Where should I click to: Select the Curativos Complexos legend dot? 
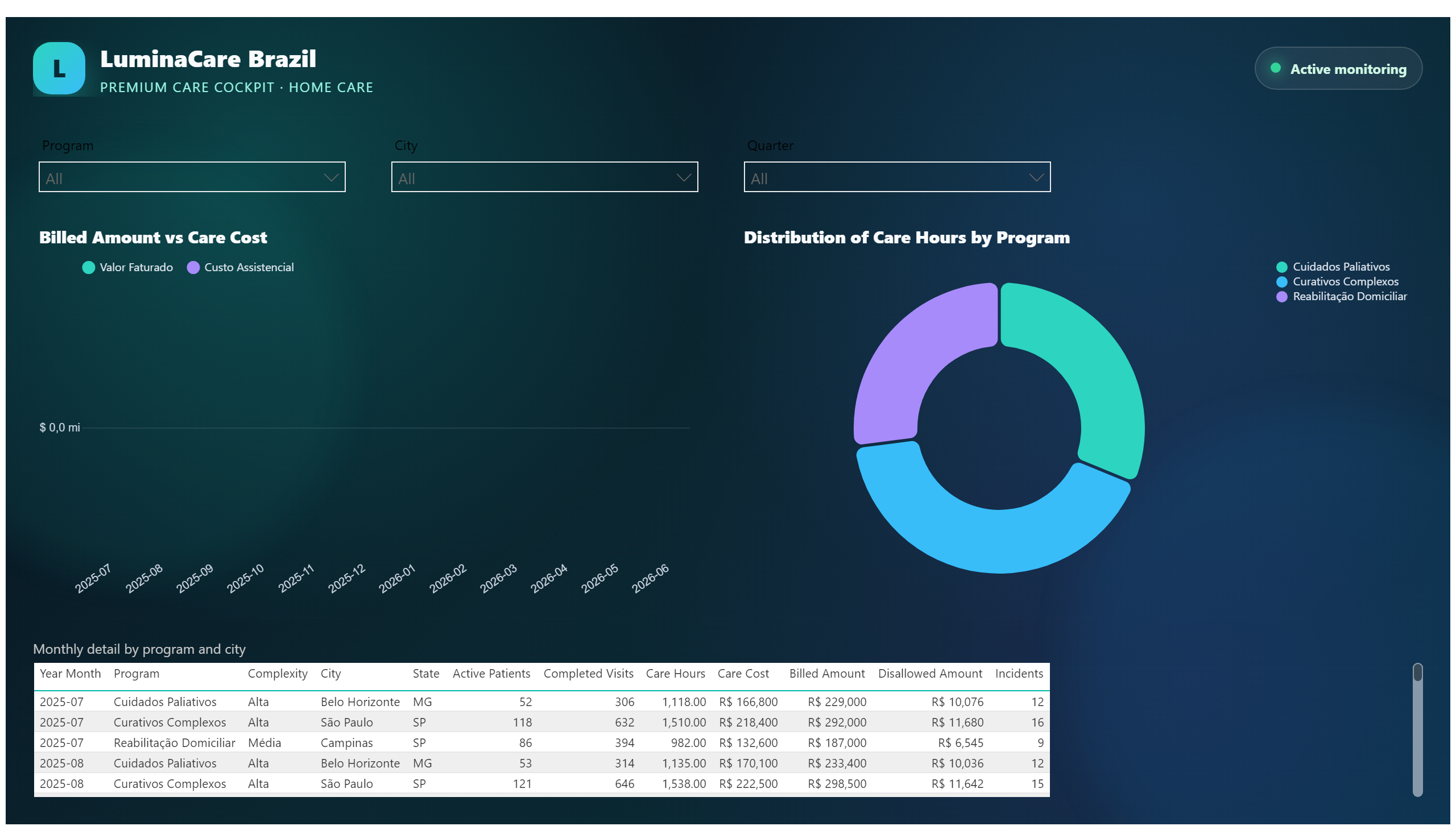1281,281
